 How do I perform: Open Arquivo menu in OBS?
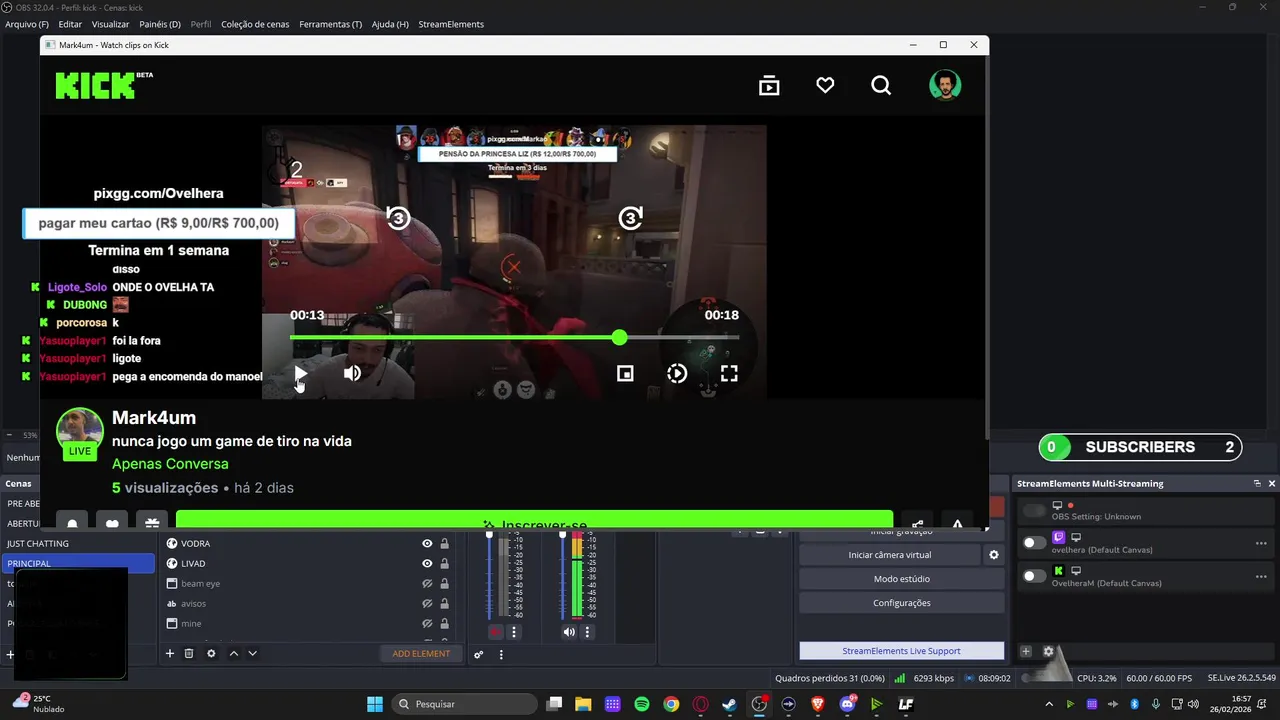(27, 24)
